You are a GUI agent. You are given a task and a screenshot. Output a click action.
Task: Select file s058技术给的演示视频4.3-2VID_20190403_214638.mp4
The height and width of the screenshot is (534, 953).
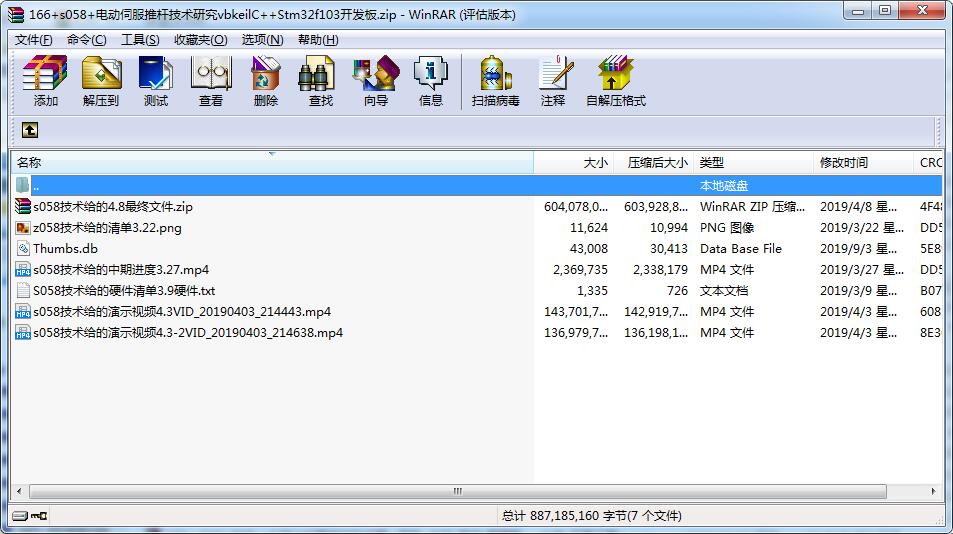click(x=188, y=333)
